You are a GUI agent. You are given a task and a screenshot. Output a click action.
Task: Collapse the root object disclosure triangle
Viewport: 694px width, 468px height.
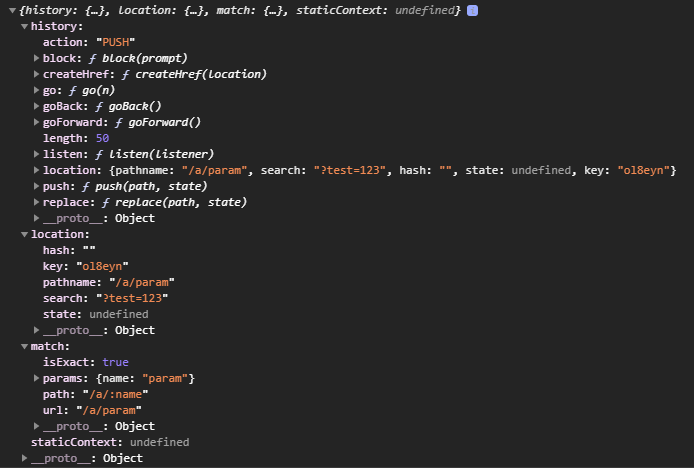[12, 10]
